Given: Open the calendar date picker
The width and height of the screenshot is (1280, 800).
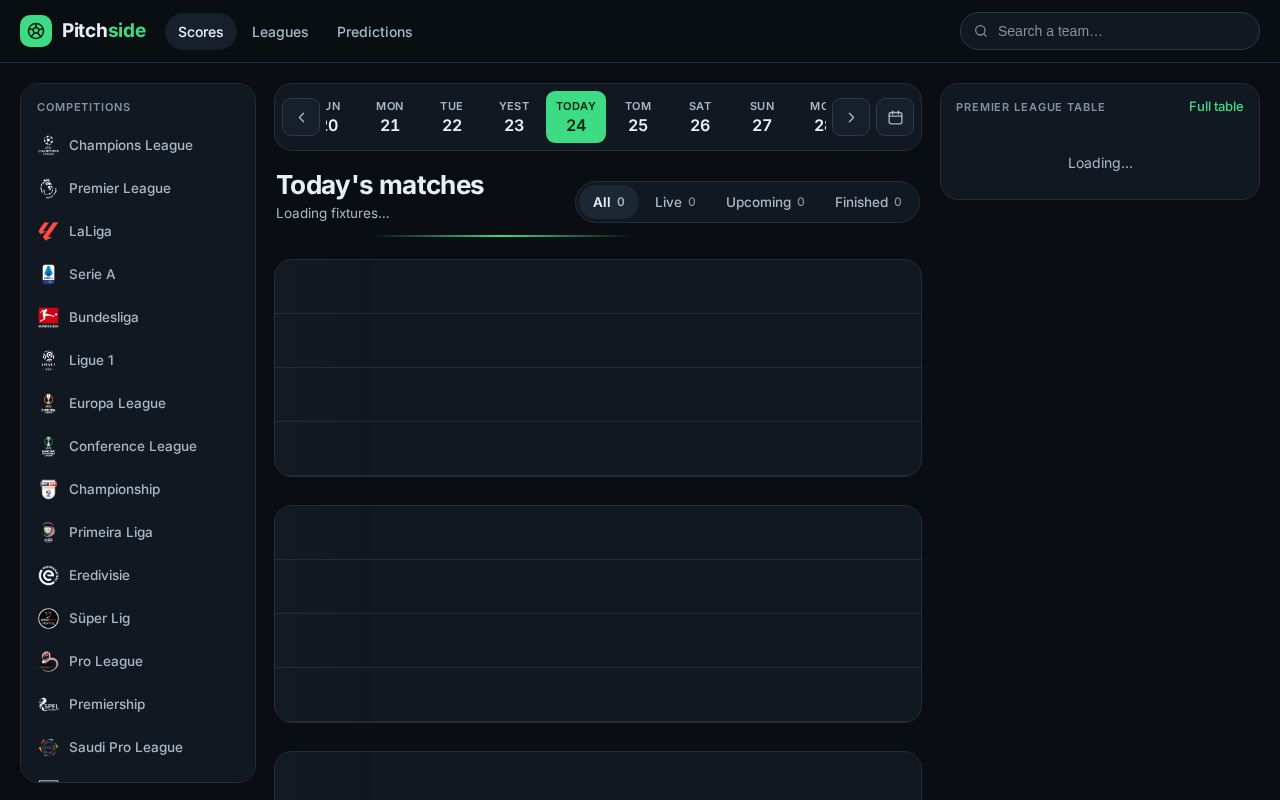Looking at the screenshot, I should click(x=895, y=117).
